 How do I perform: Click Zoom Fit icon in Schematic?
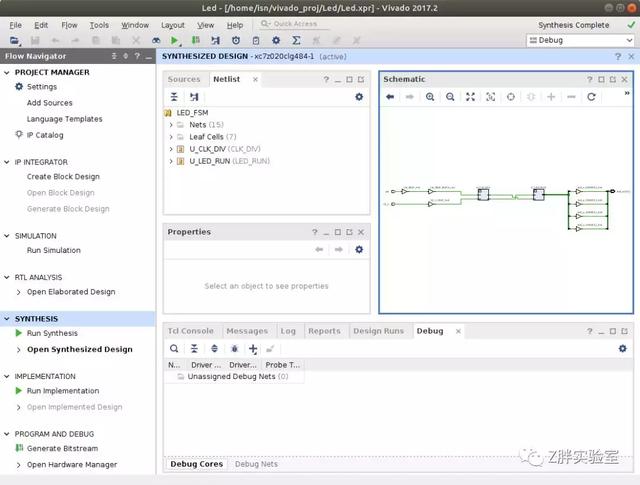pos(470,97)
